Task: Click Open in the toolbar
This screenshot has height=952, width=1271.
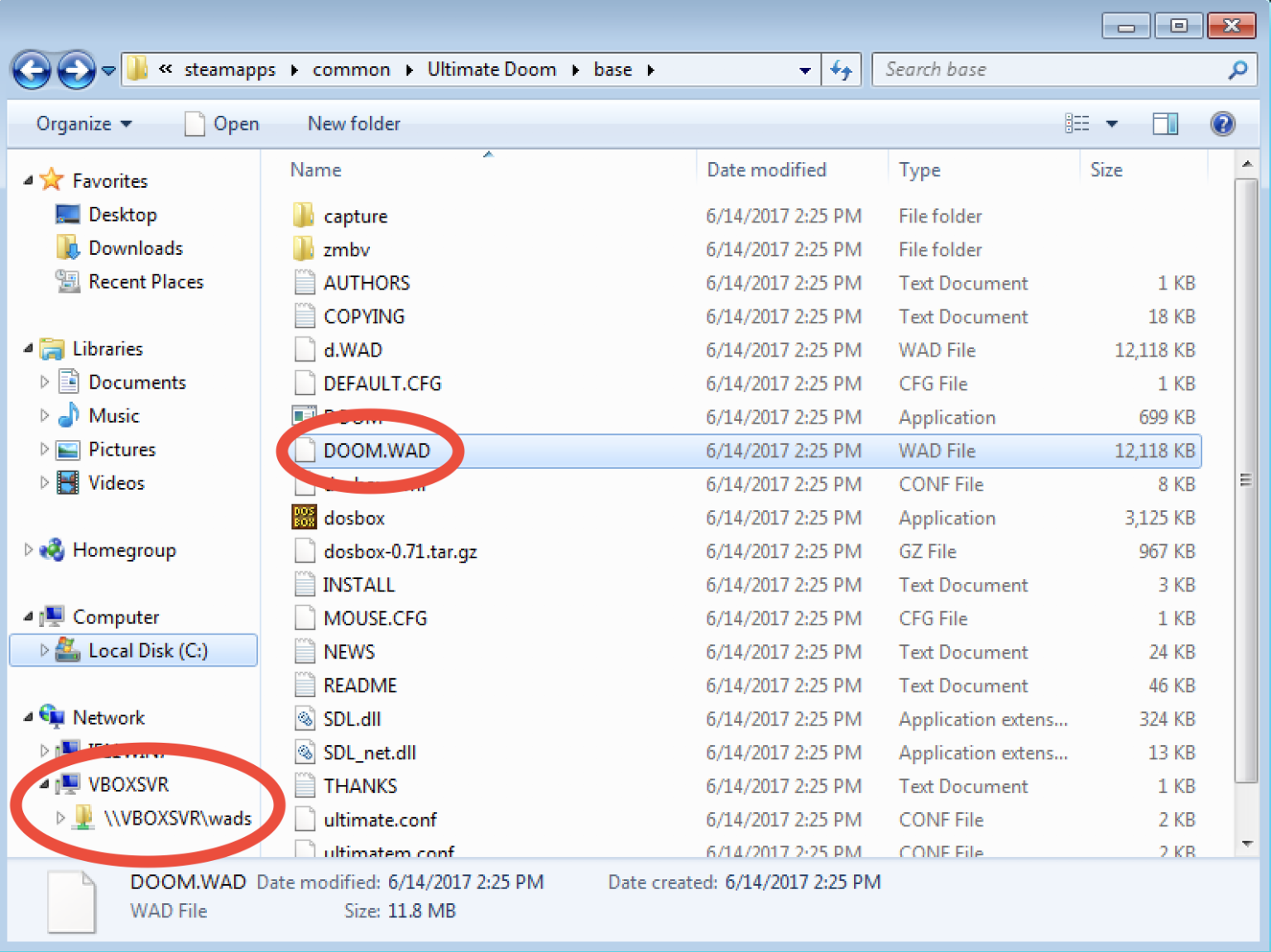Action: coord(223,123)
